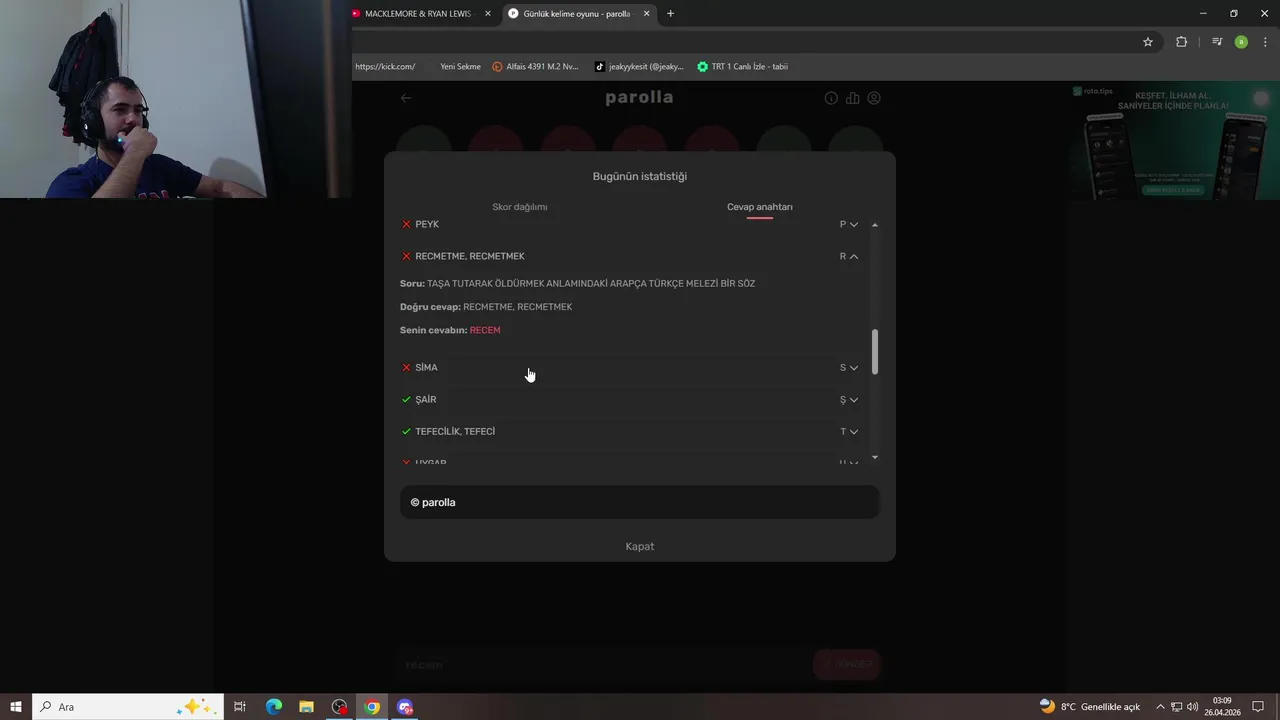Open File Explorer from the taskbar
The image size is (1280, 720).
(x=307, y=707)
